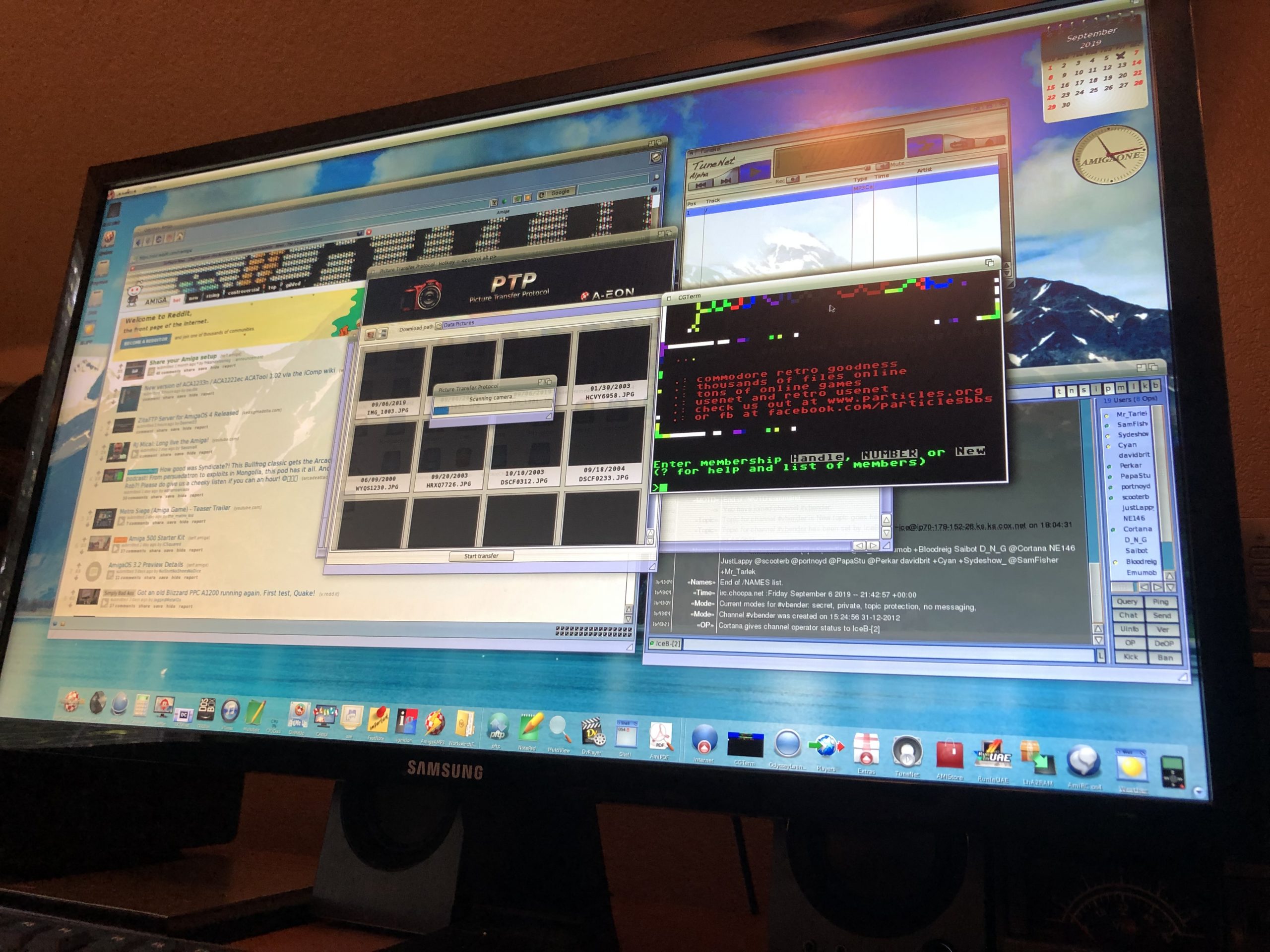The height and width of the screenshot is (952, 1270).
Task: Select the 'top' tab on Reddit page
Action: (x=272, y=287)
